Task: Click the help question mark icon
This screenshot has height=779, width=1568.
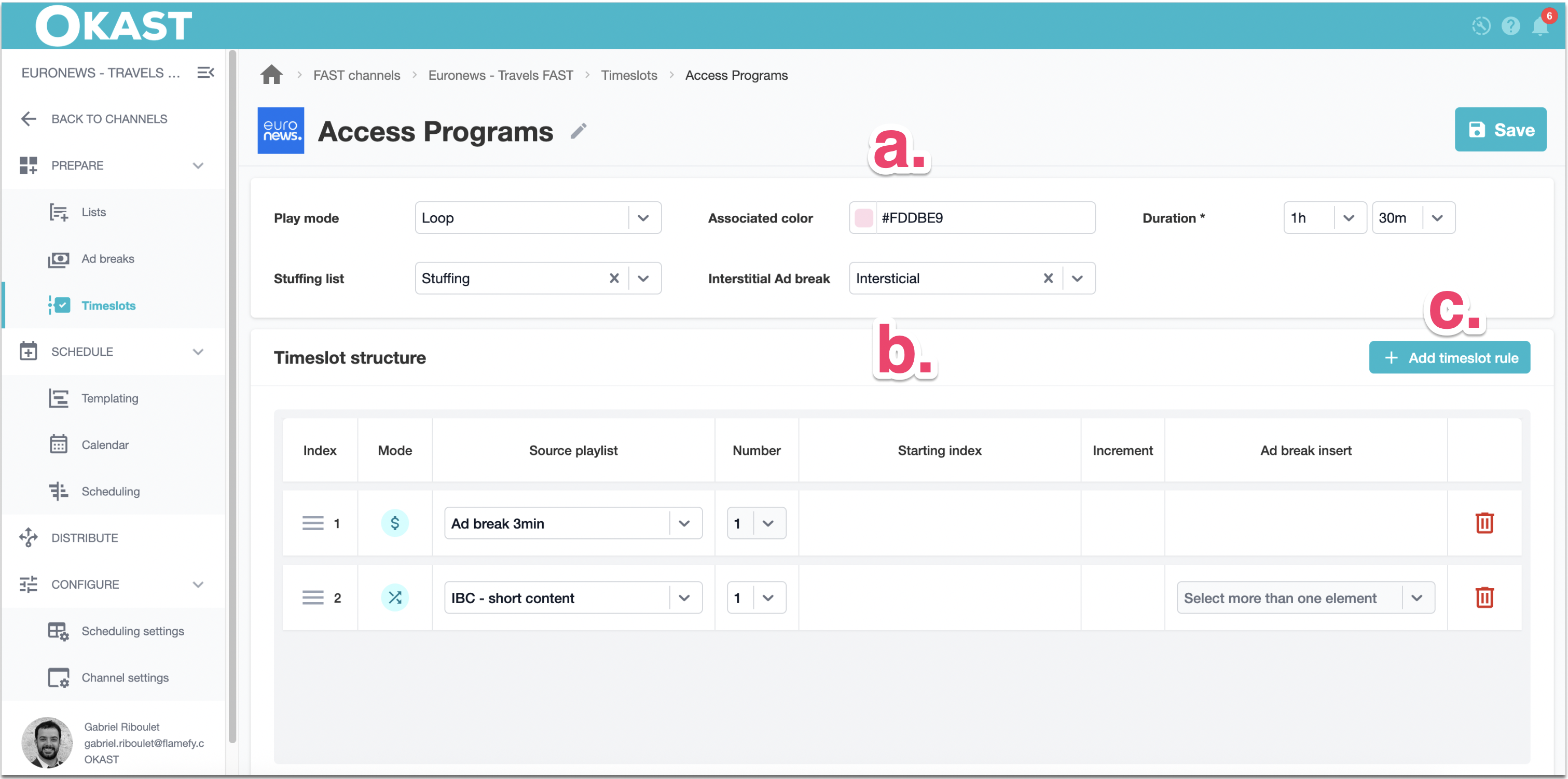Action: point(1510,26)
